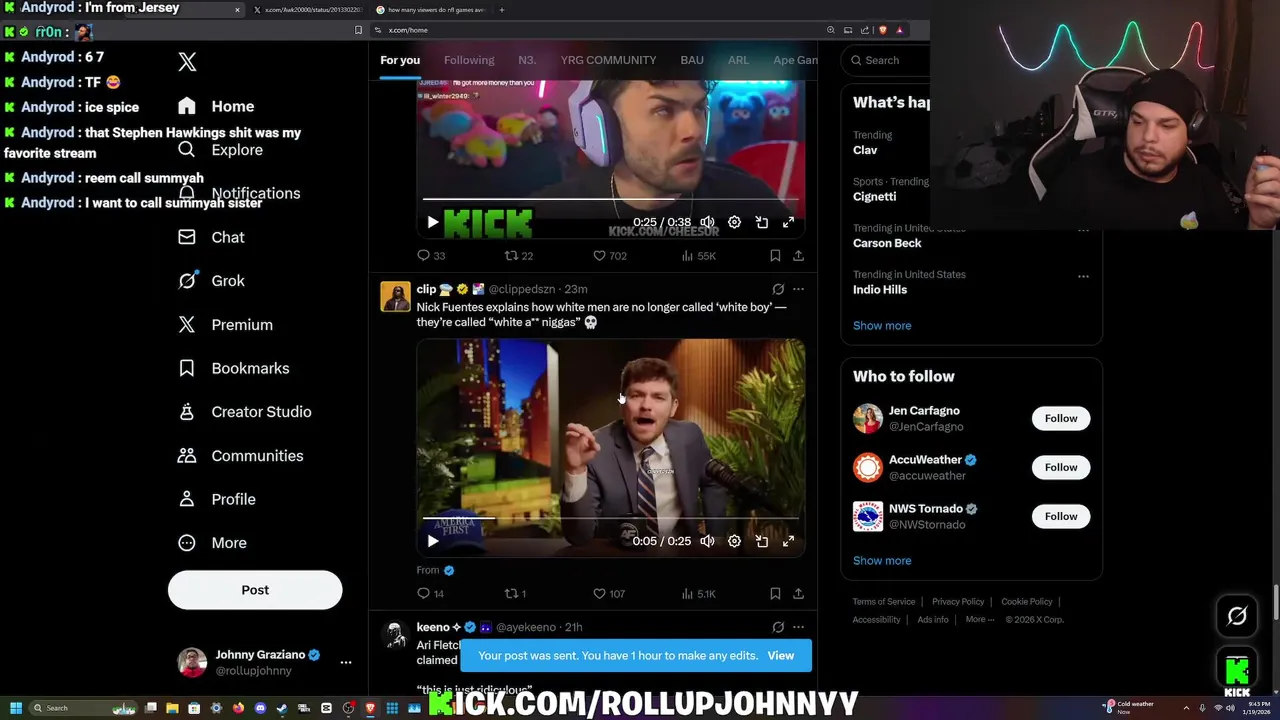Like the clippedszn post with 107 likes
This screenshot has width=1280, height=720.
[609, 593]
